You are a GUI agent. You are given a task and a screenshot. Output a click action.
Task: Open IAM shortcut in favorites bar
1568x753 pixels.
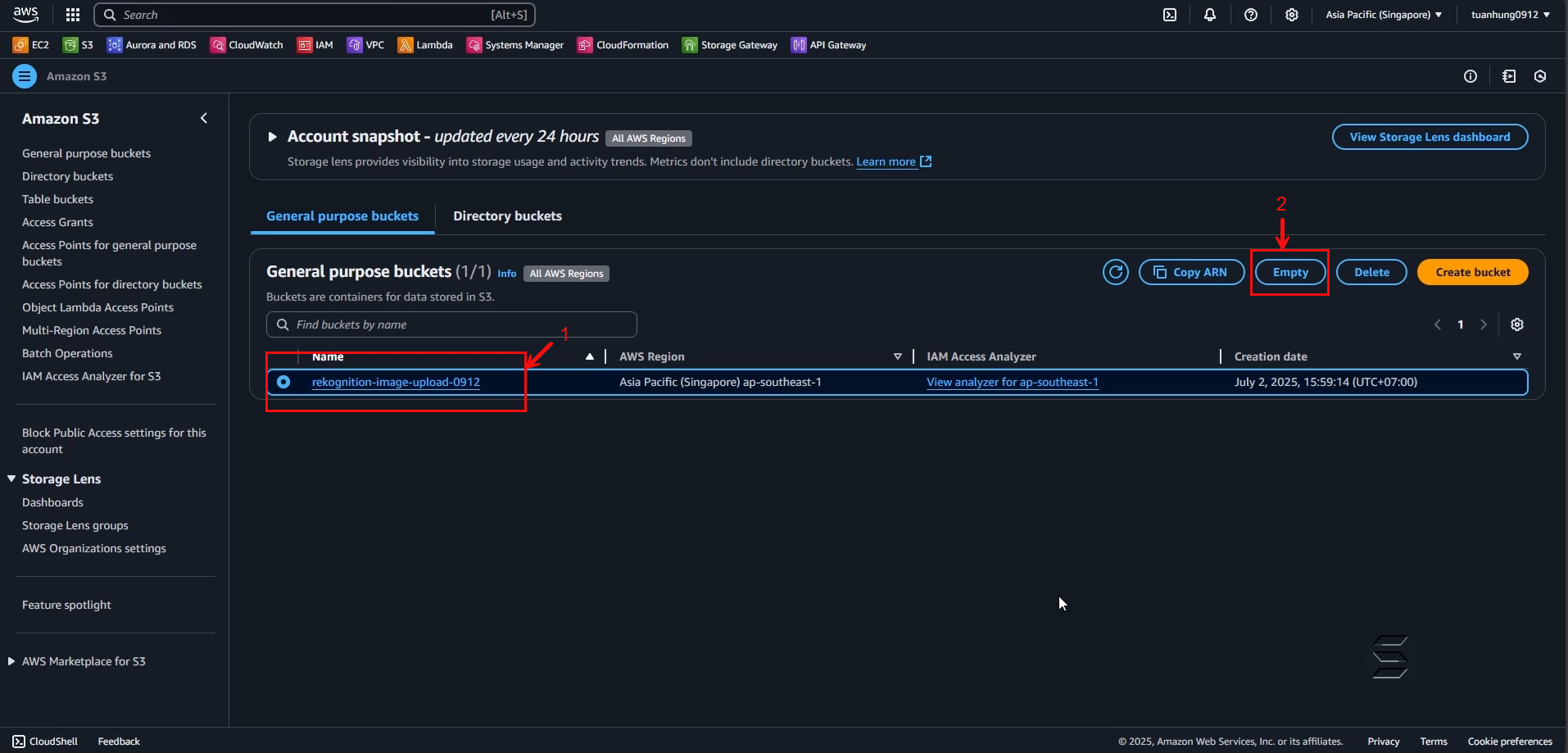coord(315,45)
